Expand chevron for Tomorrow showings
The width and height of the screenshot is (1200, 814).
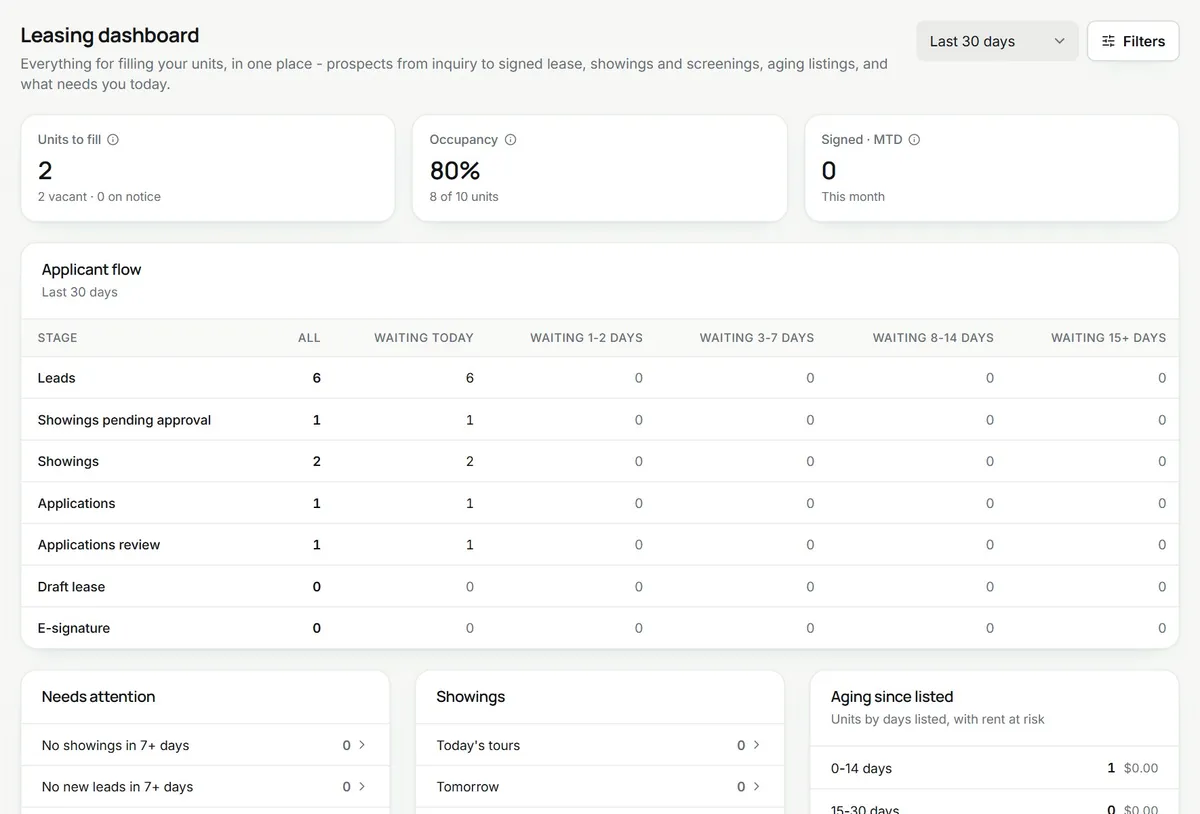[x=757, y=787]
